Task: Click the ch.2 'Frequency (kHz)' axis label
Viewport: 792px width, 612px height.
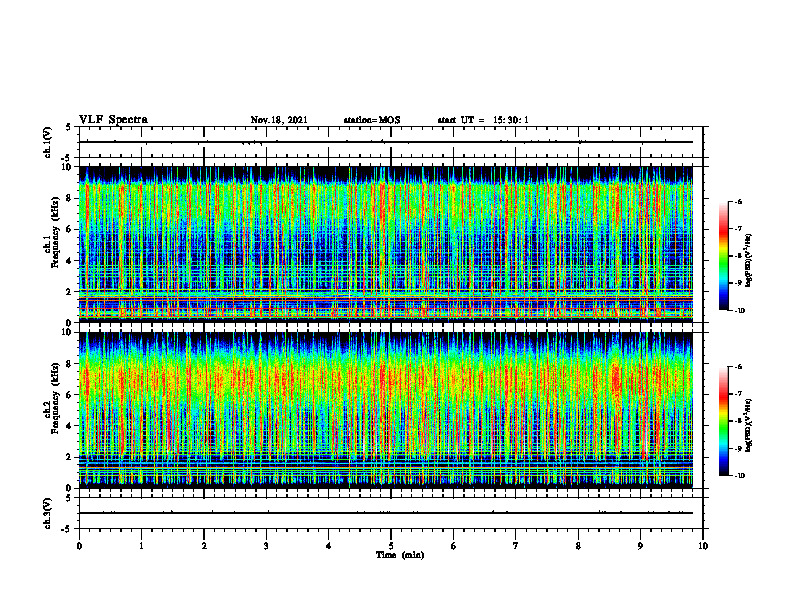Action: 55,399
